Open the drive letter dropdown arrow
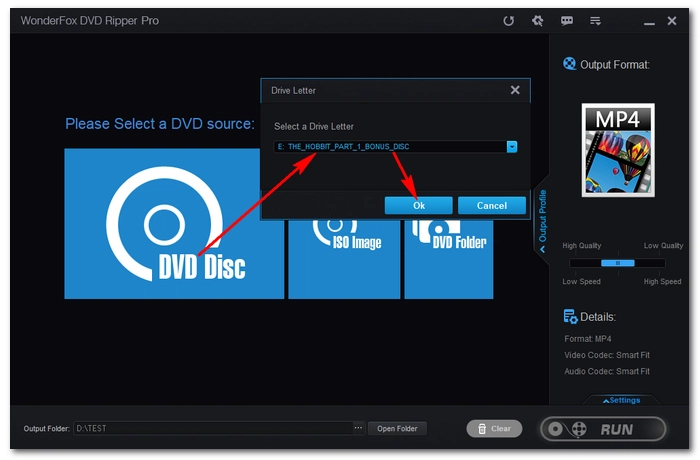Viewport: 700px width, 460px height. point(512,146)
